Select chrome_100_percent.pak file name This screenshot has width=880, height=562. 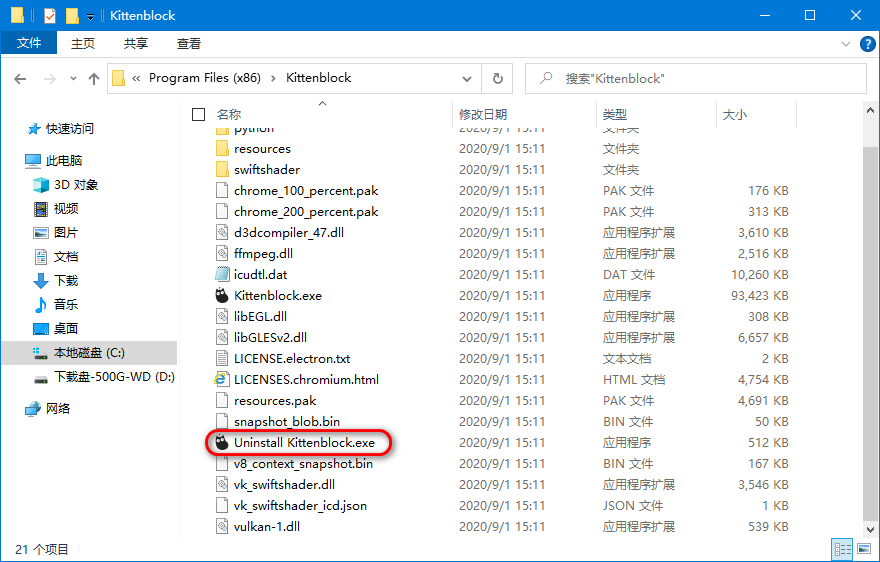click(x=306, y=191)
